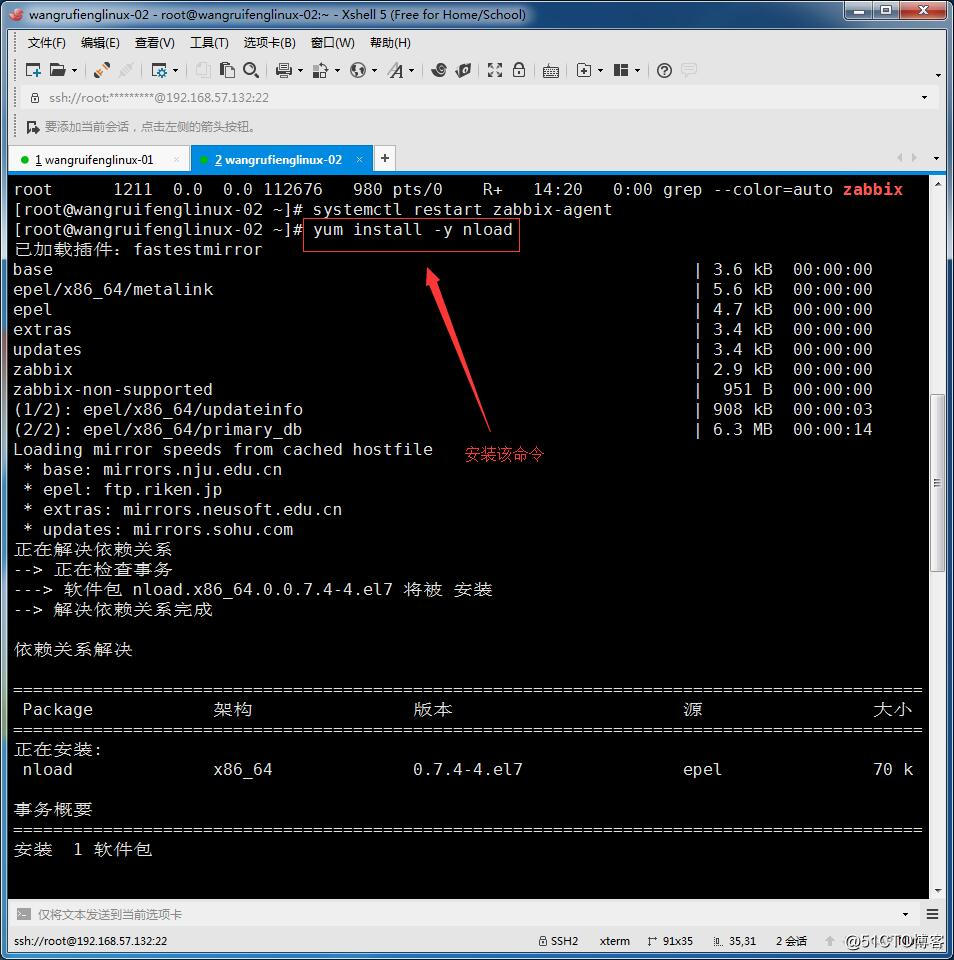Expand the Open folder dropdown arrow
Viewport: 954px width, 960px height.
(74, 71)
